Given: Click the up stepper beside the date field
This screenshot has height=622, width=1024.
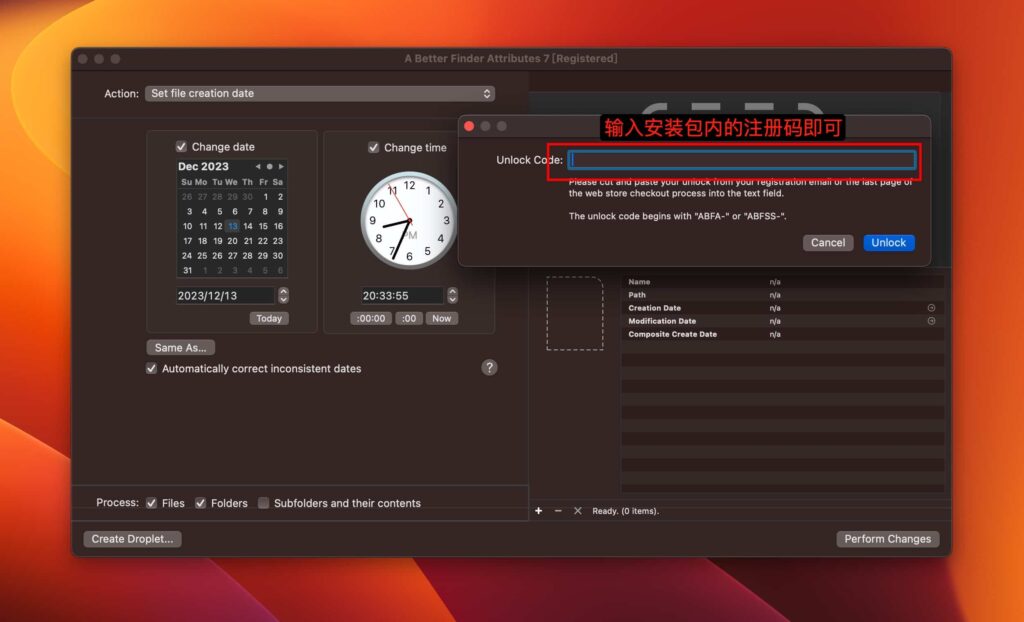Looking at the screenshot, I should [x=283, y=291].
